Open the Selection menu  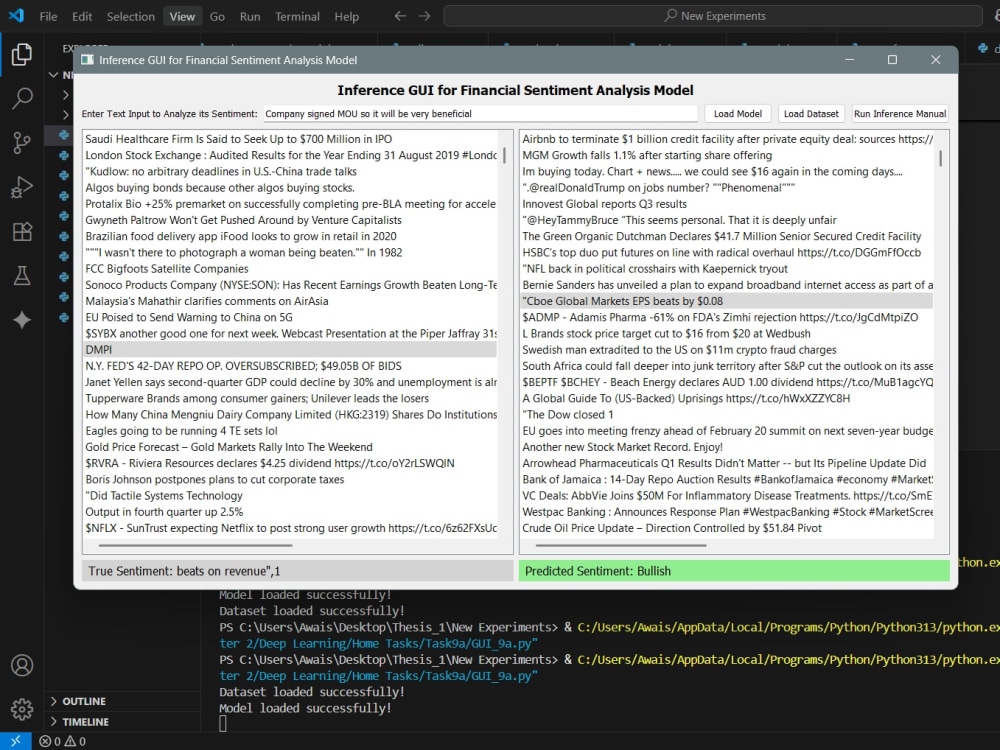coord(130,17)
